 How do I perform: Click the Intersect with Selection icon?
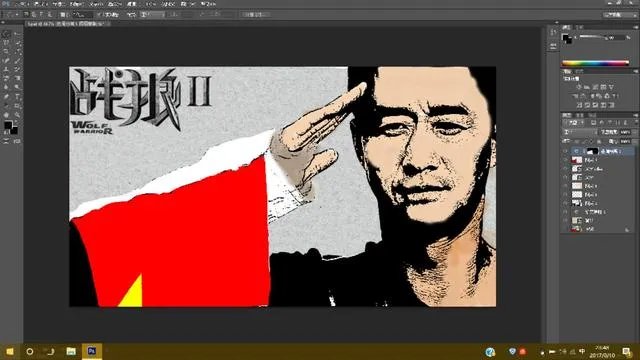tap(49, 15)
